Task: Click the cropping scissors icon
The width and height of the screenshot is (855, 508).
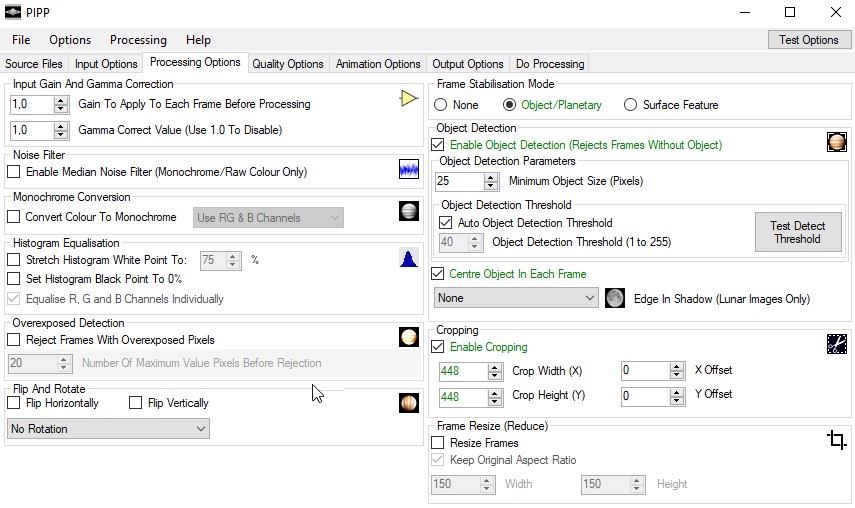Action: coord(837,344)
